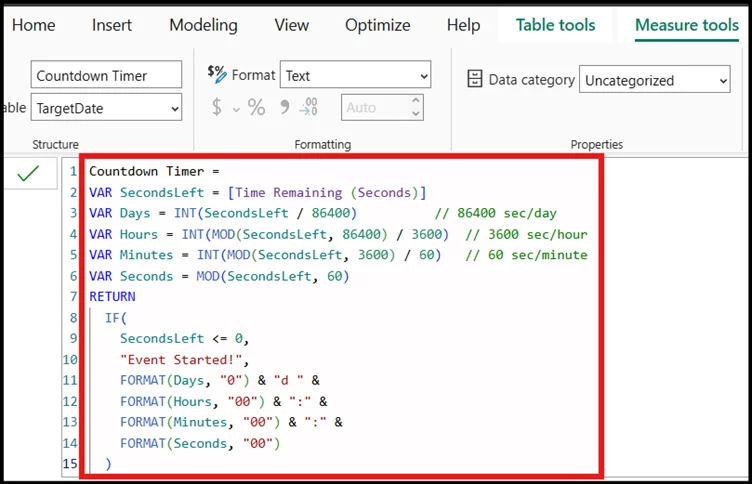Viewport: 752px width, 484px height.
Task: Click the green checkmark to commit formula
Action: click(28, 174)
